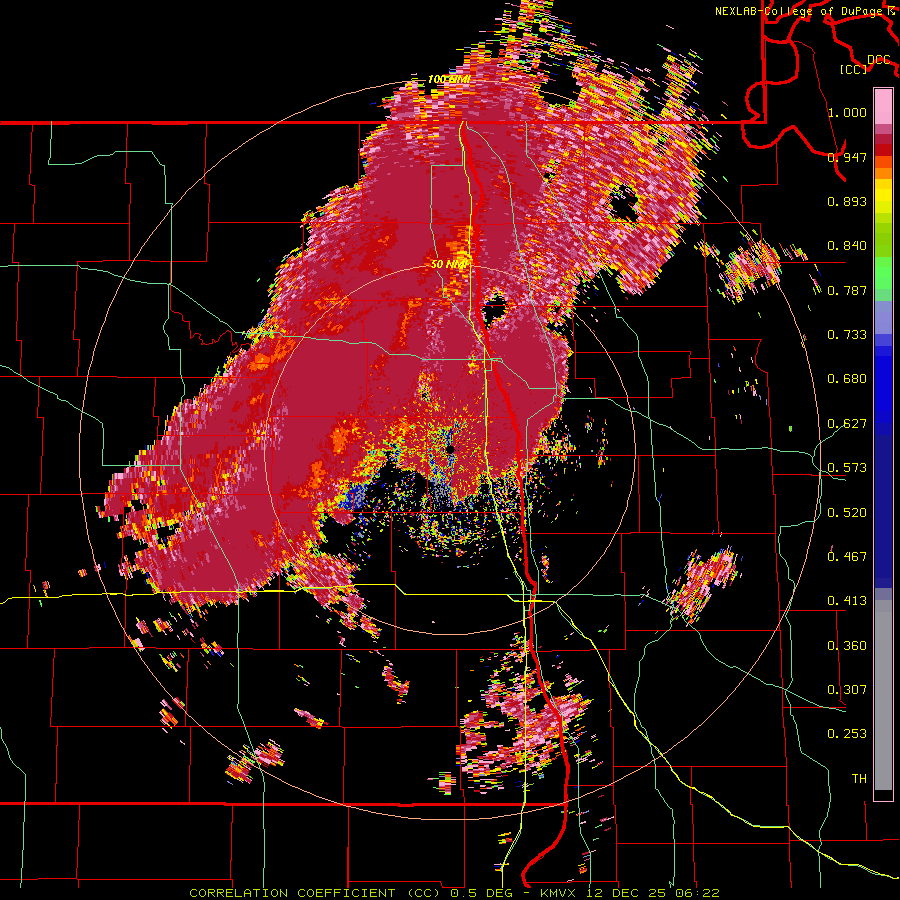Select the 0.573 scale value
900x900 pixels.
pos(847,468)
